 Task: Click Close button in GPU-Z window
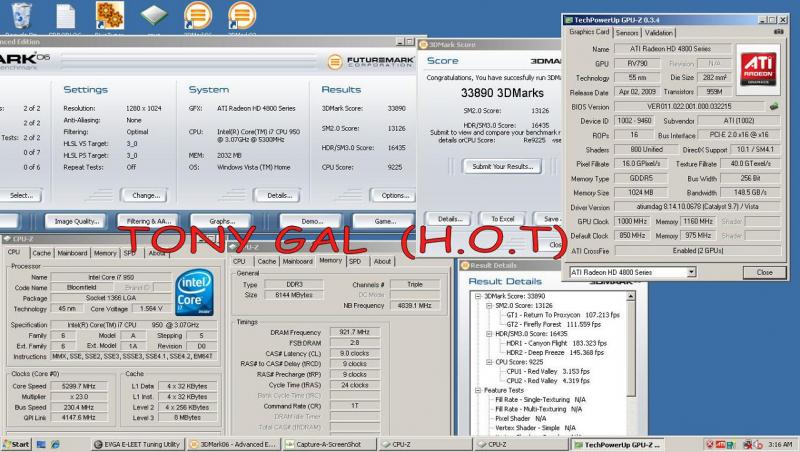[x=764, y=272]
